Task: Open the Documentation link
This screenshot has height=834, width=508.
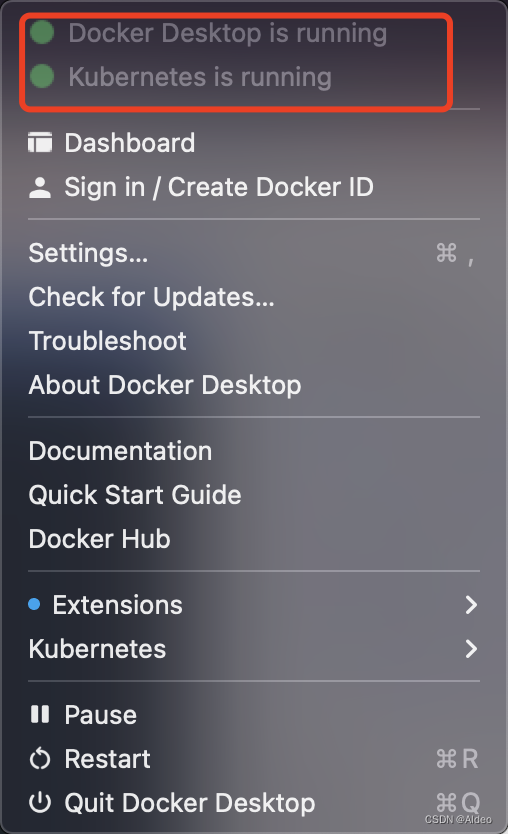Action: (120, 451)
